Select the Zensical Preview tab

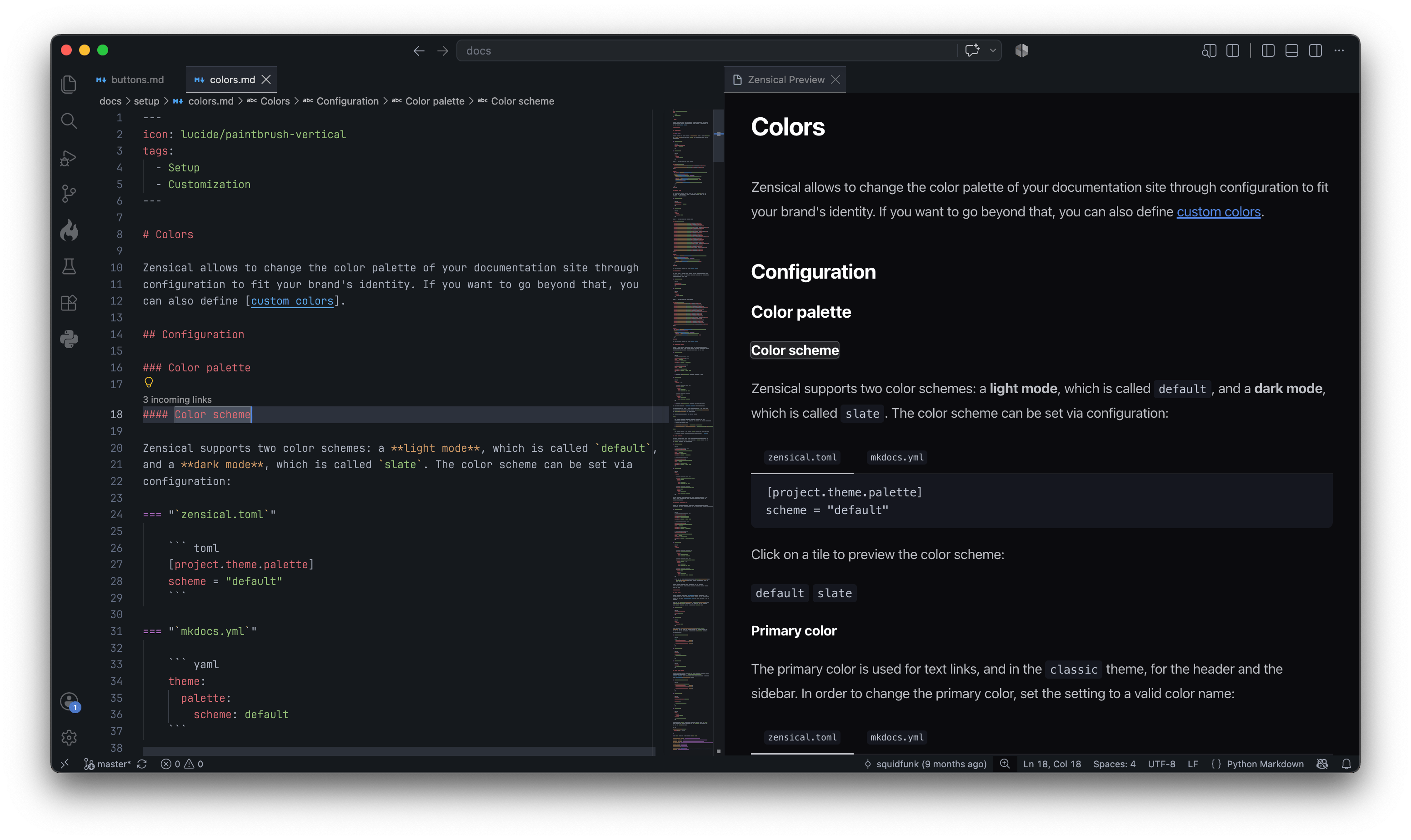pos(786,80)
